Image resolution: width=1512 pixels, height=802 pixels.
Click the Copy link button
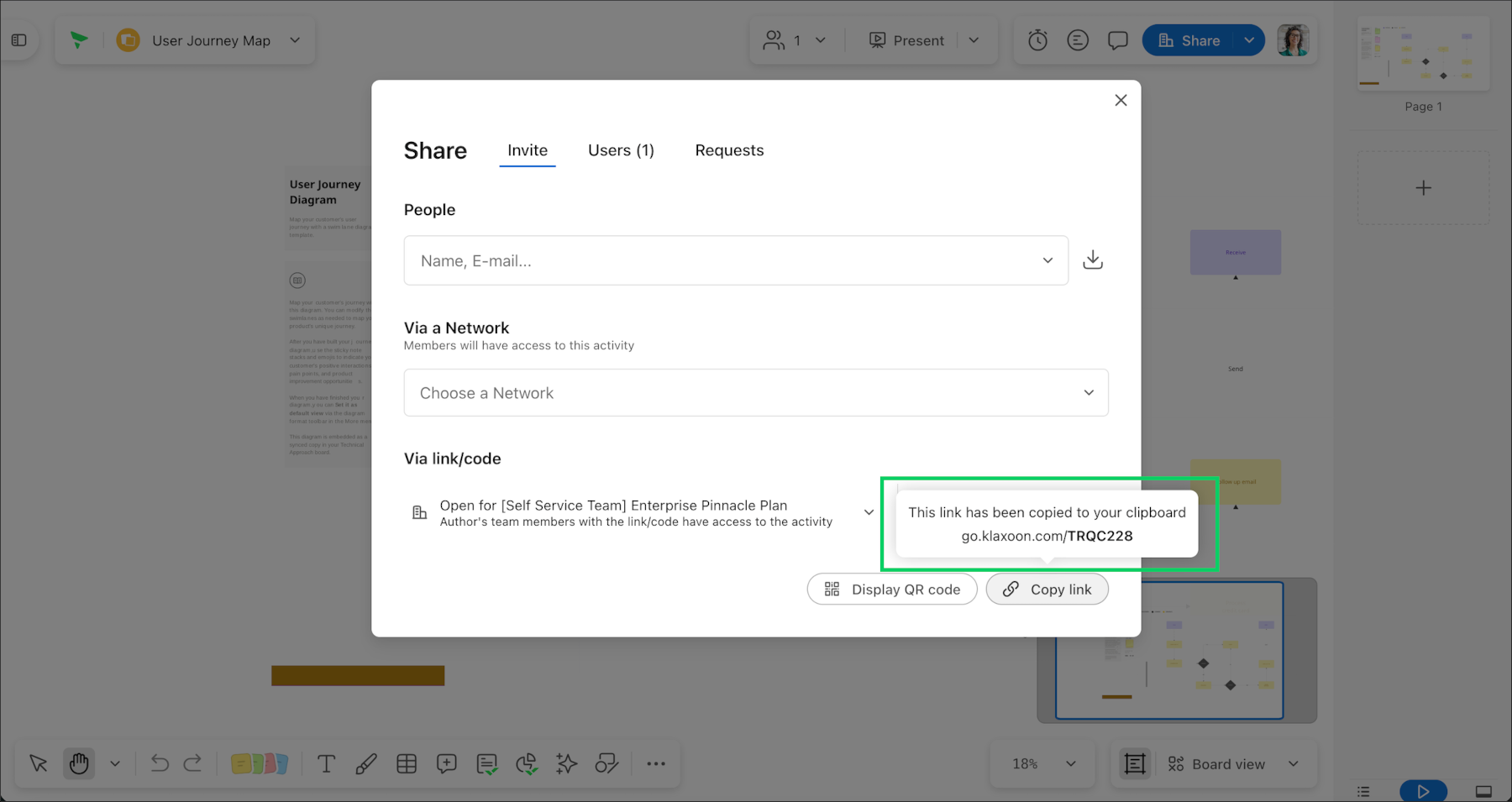click(x=1047, y=590)
